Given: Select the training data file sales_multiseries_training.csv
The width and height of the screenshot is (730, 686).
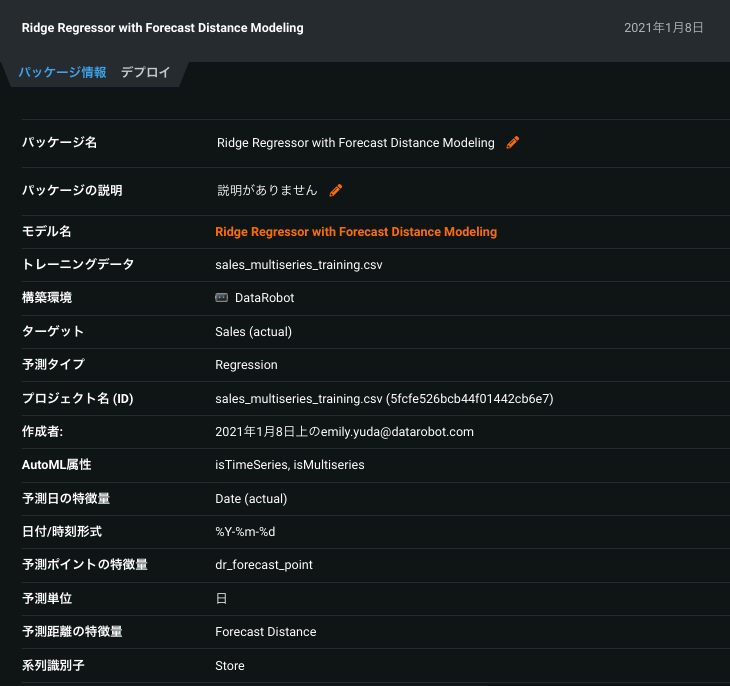Looking at the screenshot, I should coord(299,265).
